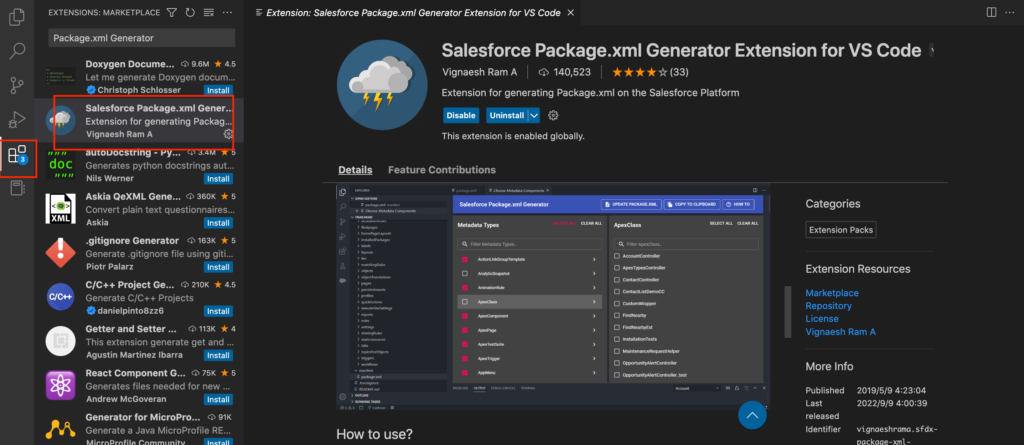Open manage gear on Salesforce Package.xml list item
The image size is (1024, 445).
click(228, 134)
